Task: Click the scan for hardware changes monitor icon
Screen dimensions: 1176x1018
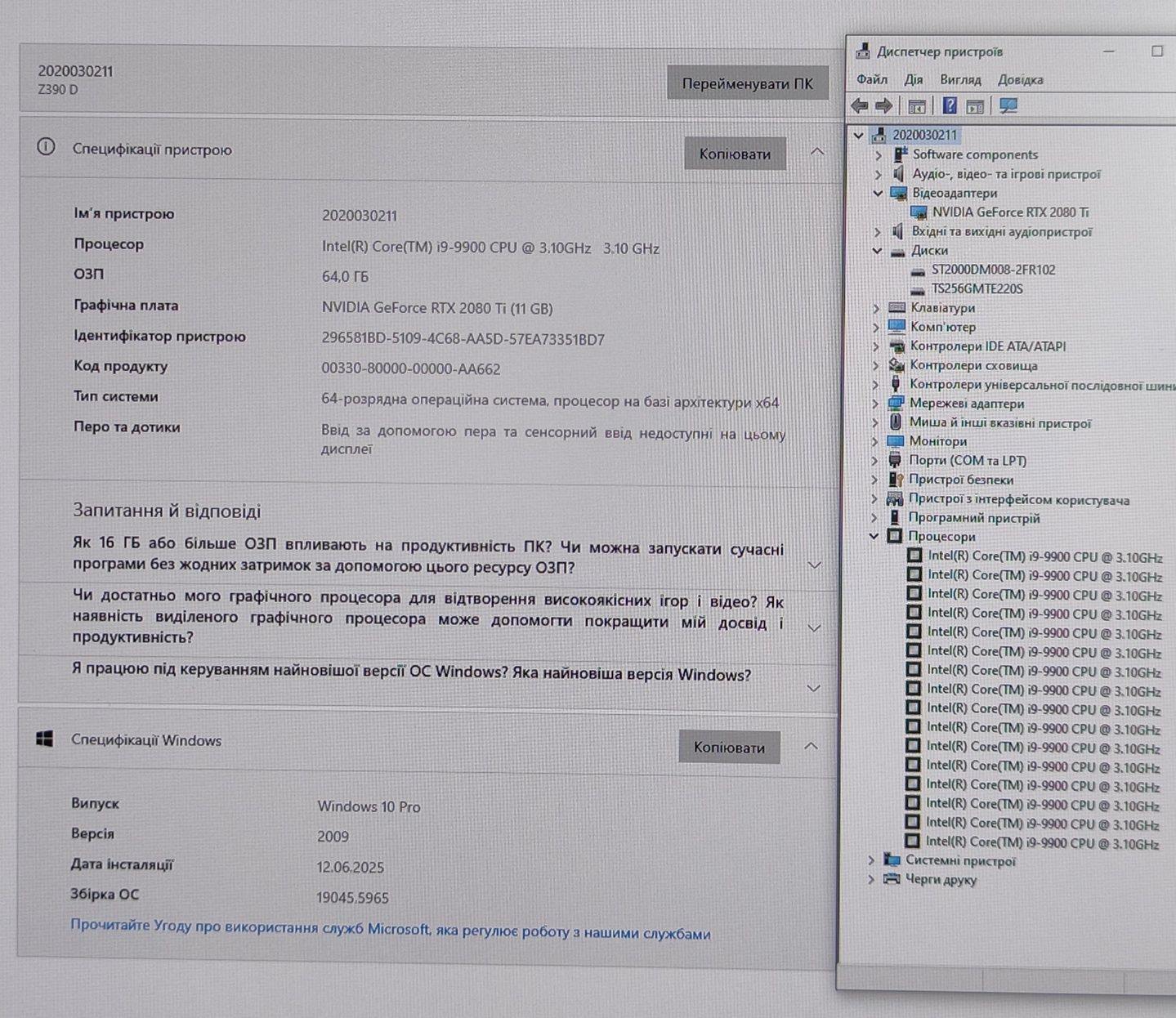Action: (1008, 106)
